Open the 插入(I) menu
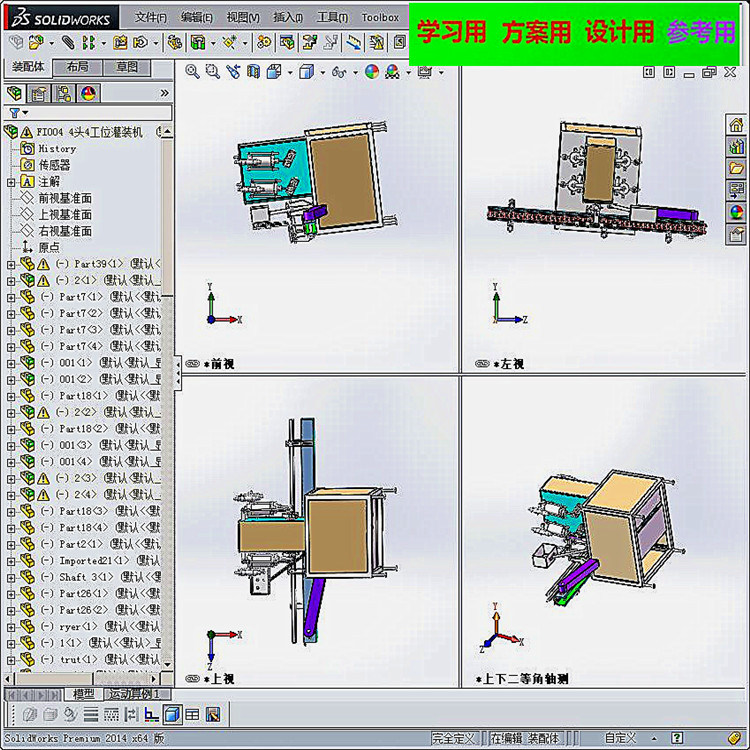 tap(288, 18)
